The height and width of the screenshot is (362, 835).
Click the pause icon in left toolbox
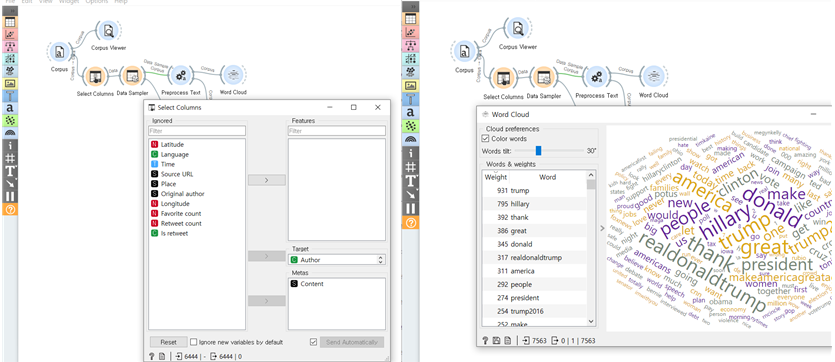[x=9, y=196]
